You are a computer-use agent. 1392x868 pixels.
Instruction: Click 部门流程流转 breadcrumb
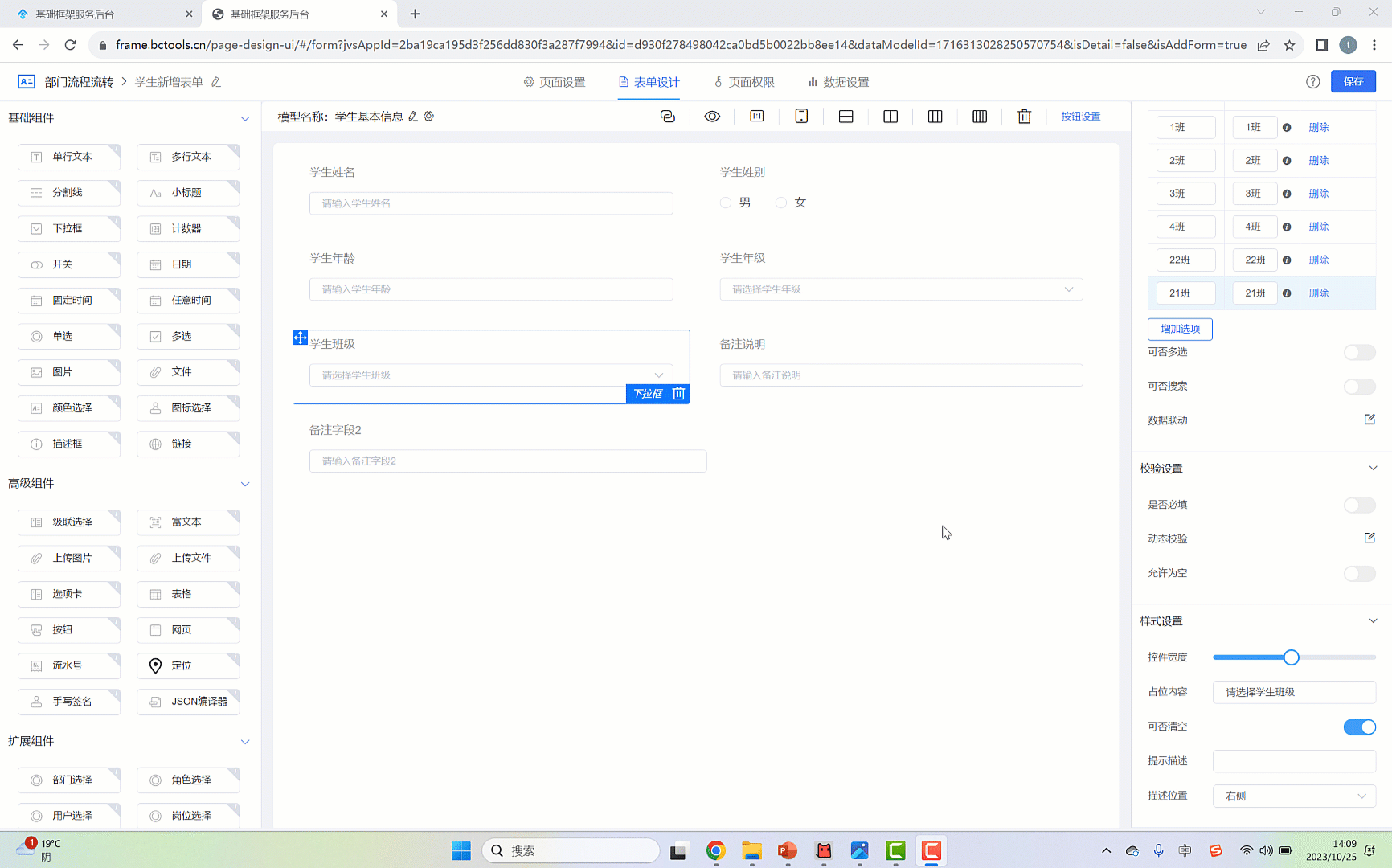[80, 82]
